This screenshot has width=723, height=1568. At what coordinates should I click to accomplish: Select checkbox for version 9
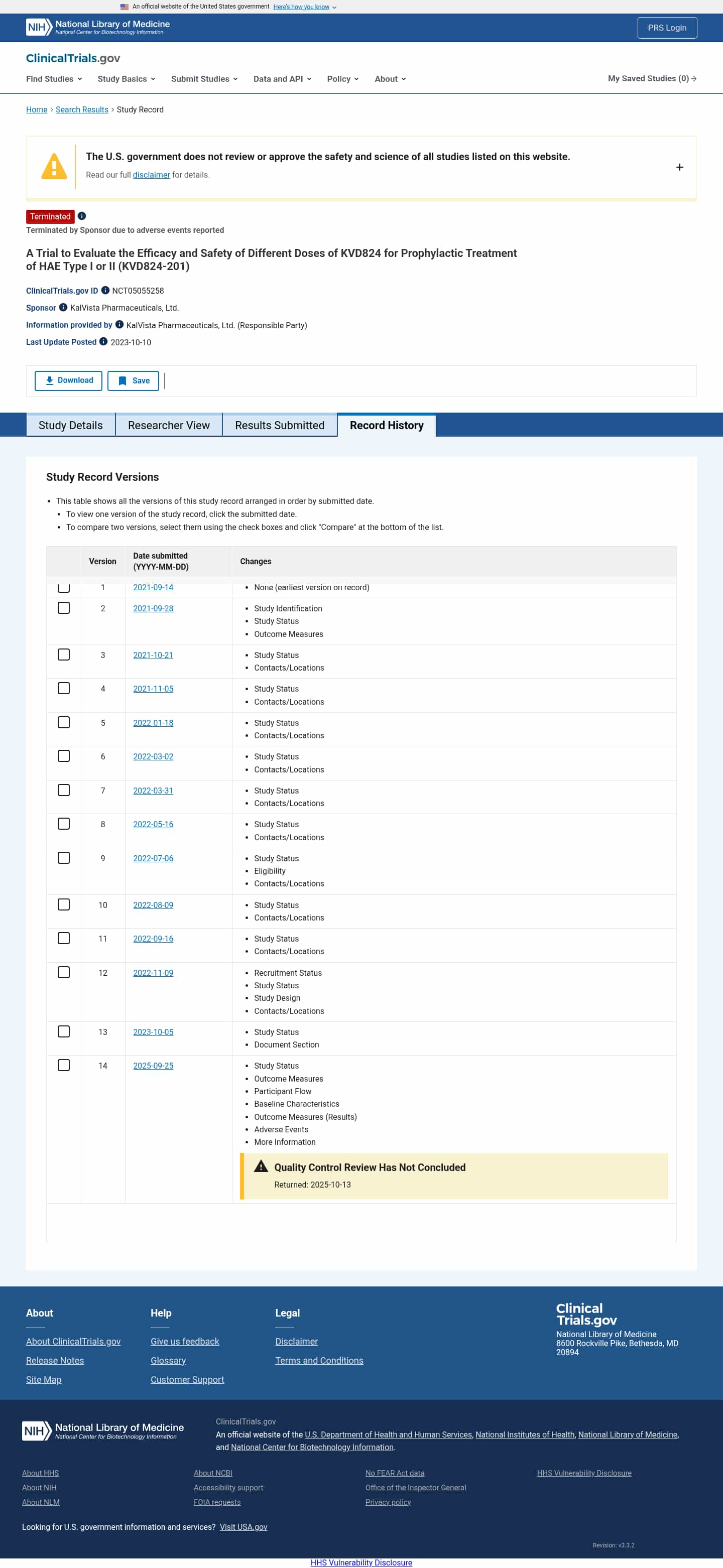pos(64,858)
